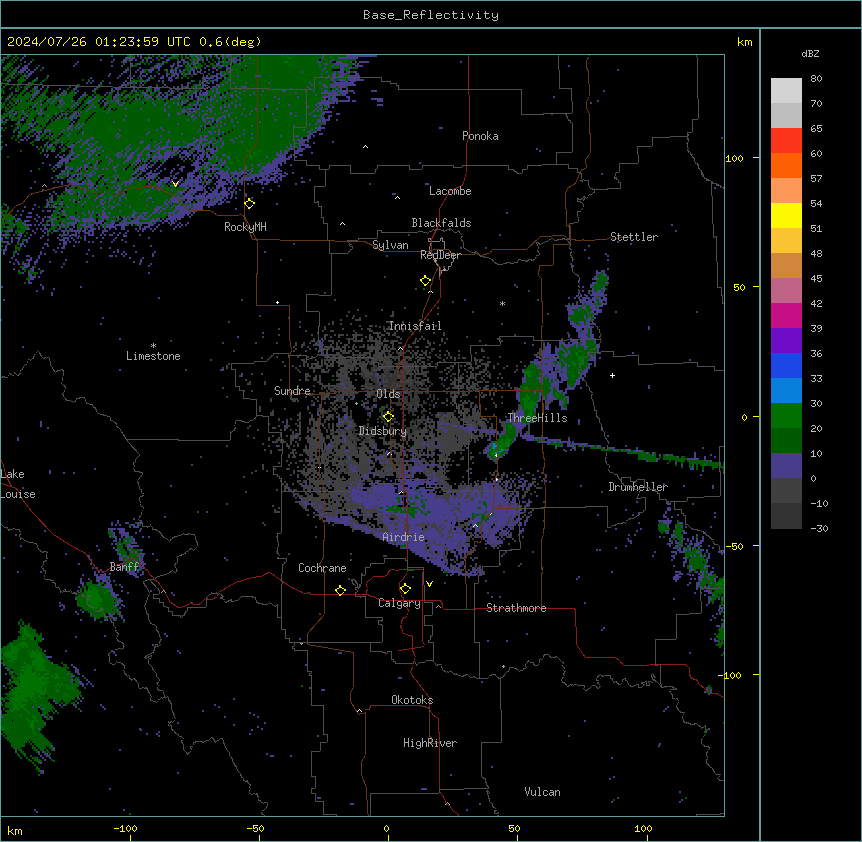Click the yellow diamond marker below Cochrane
Image resolution: width=862 pixels, height=842 pixels.
(x=340, y=590)
